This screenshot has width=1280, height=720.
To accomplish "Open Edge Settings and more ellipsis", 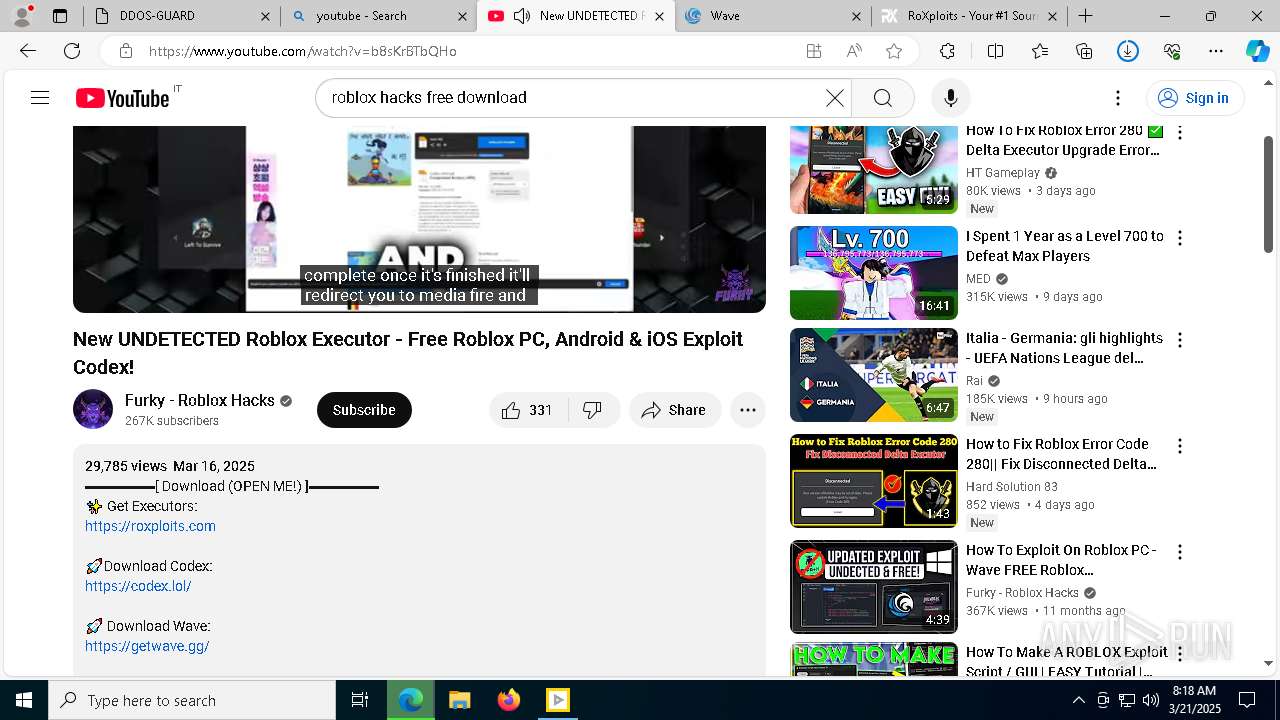I will click(x=1216, y=51).
